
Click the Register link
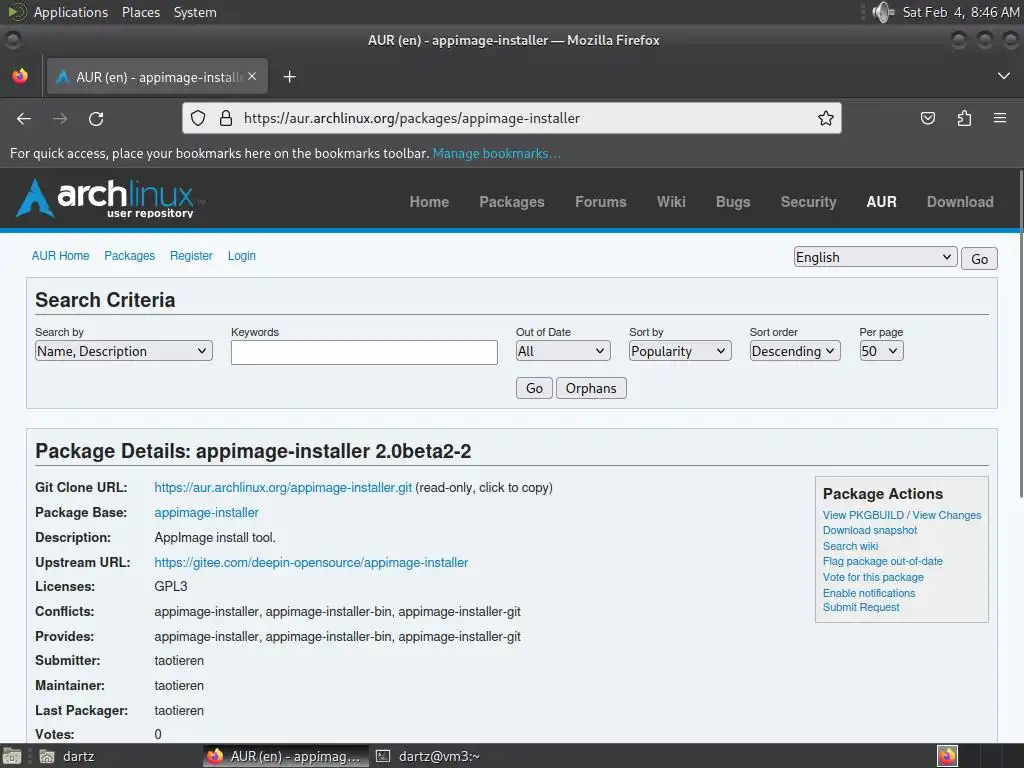[191, 256]
